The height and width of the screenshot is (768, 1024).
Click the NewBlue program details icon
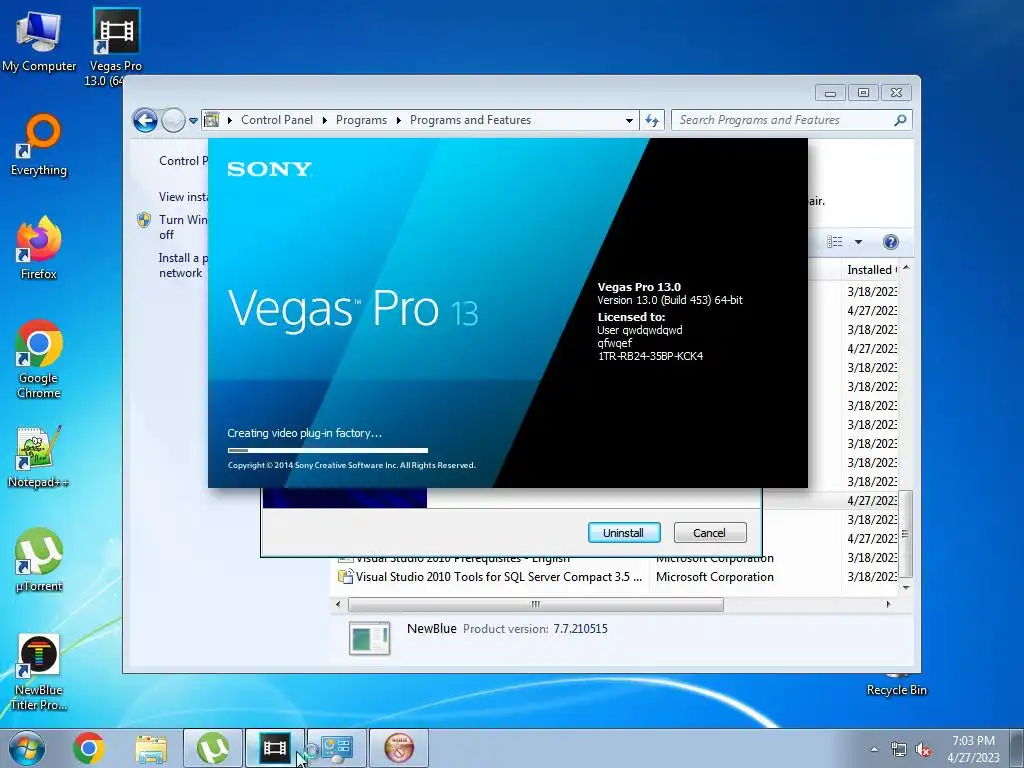[370, 638]
